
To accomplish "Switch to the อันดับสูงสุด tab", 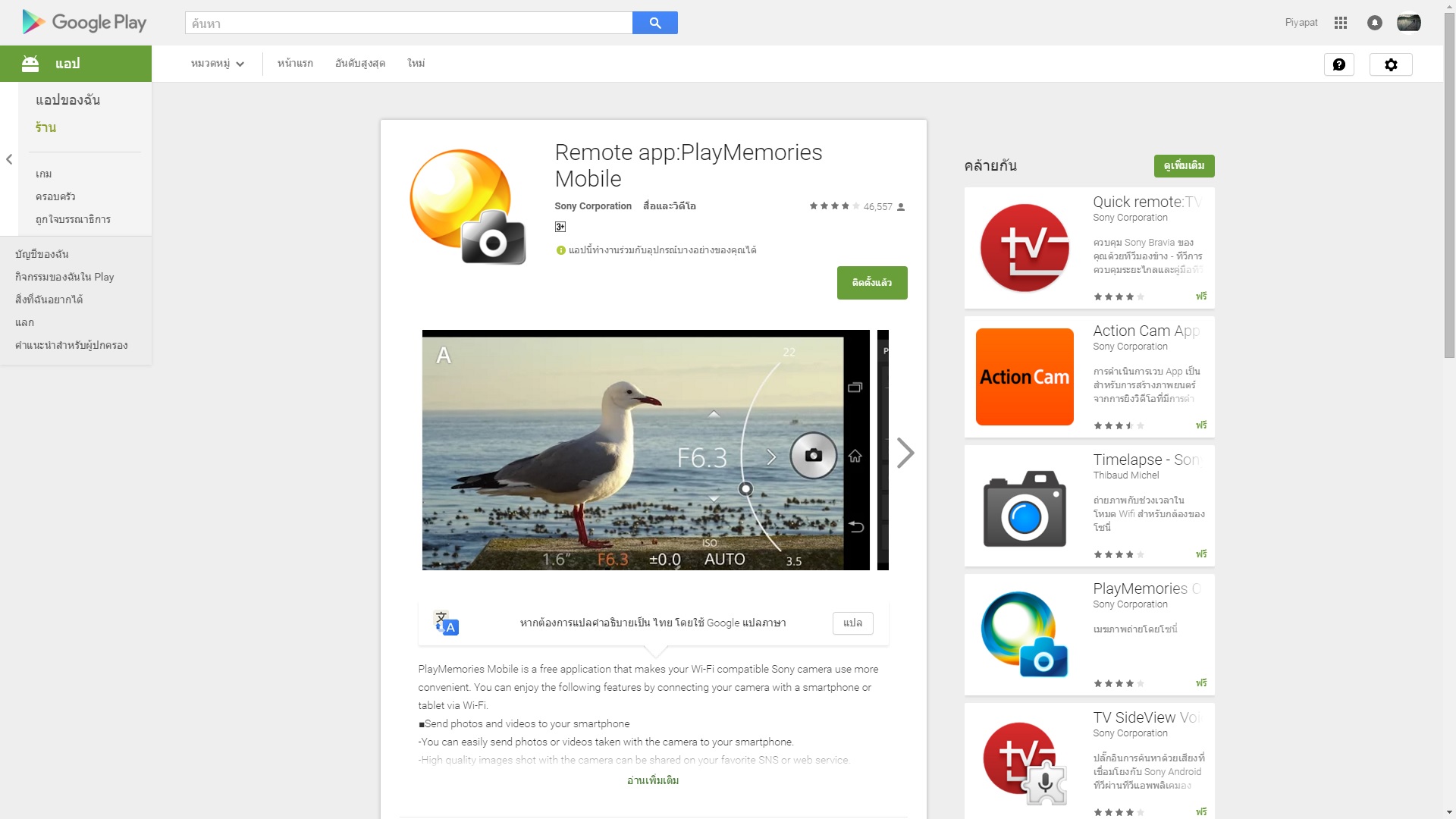I will click(359, 64).
